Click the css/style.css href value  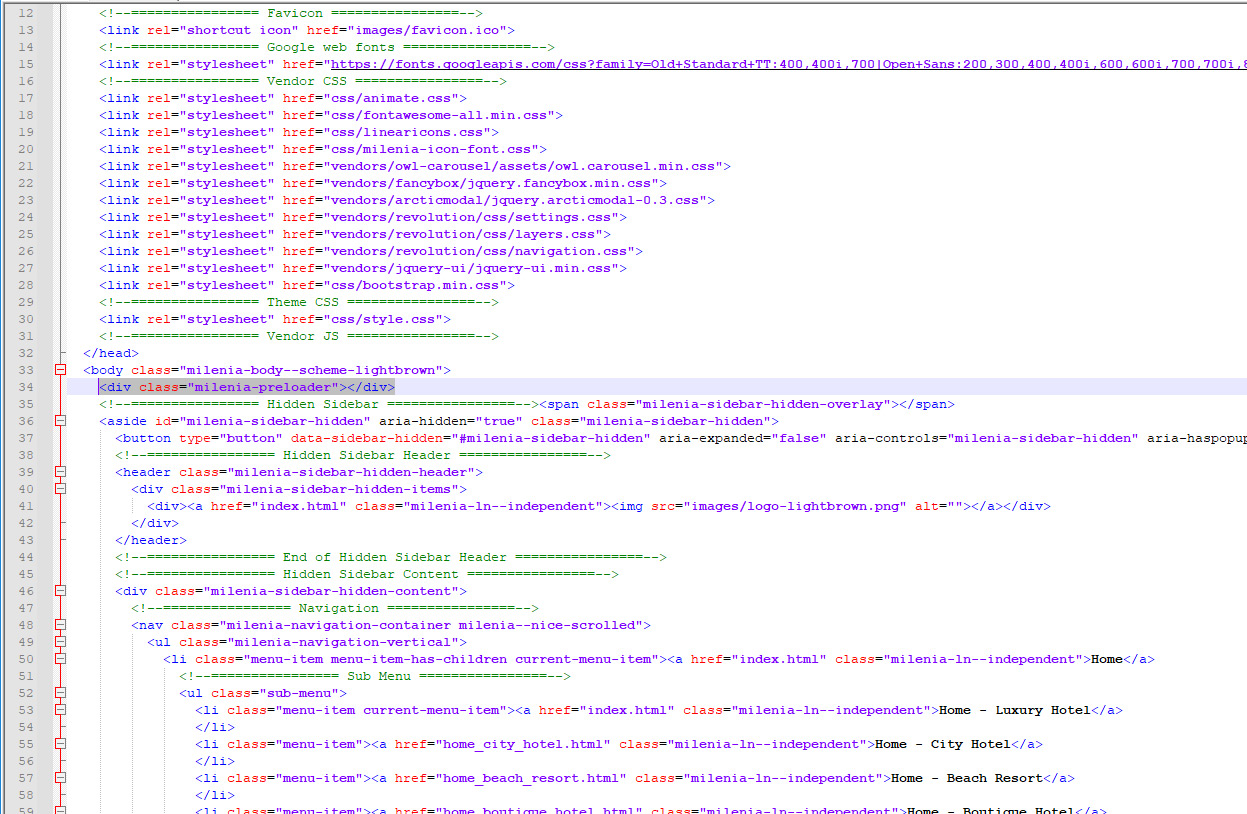(384, 319)
